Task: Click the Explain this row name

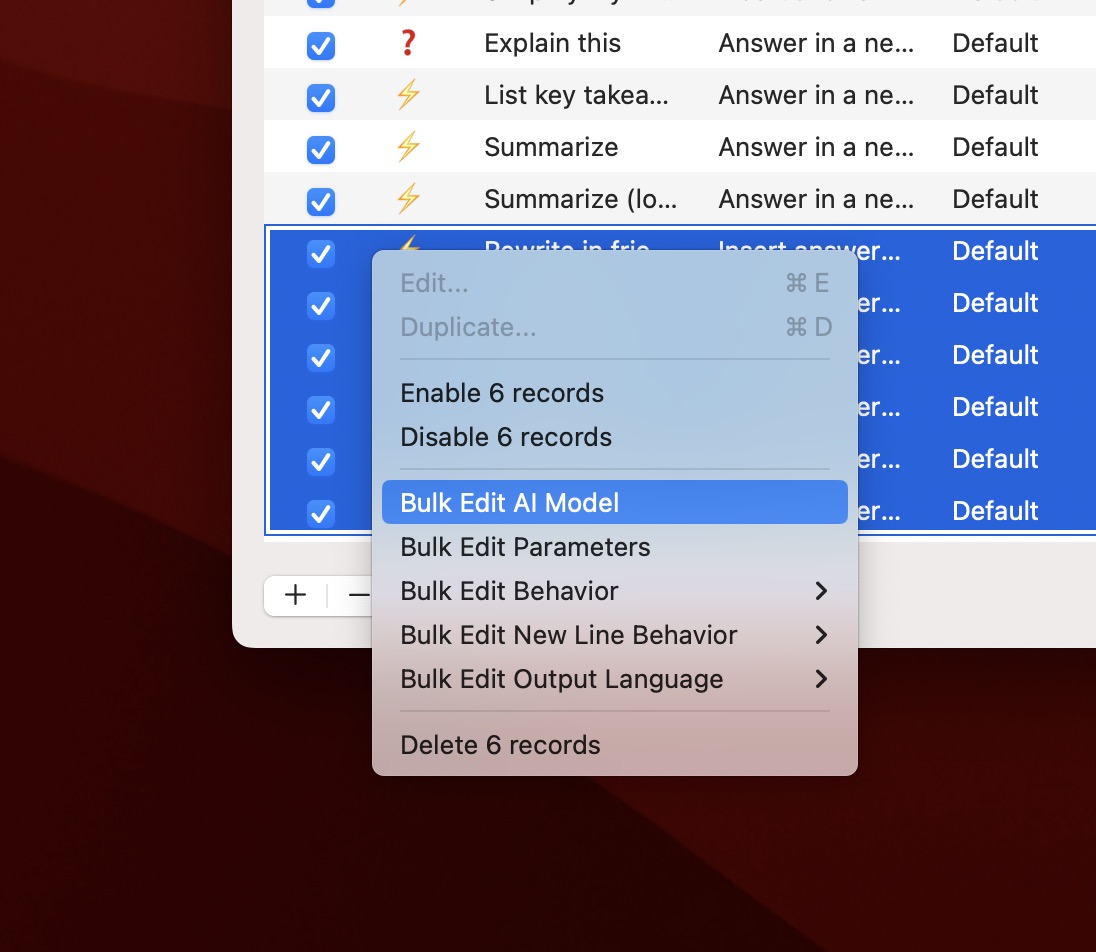Action: tap(552, 43)
